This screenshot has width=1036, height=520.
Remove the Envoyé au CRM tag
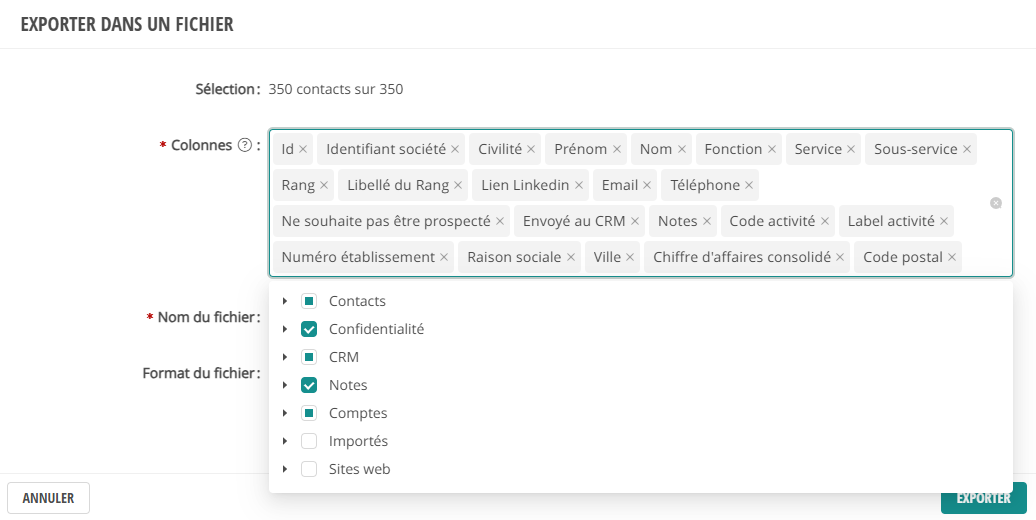coord(635,221)
